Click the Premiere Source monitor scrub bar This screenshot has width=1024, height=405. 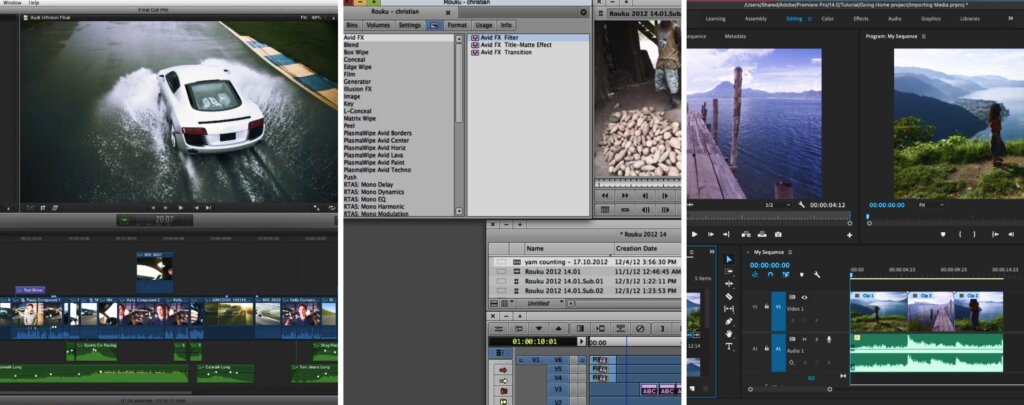click(769, 219)
